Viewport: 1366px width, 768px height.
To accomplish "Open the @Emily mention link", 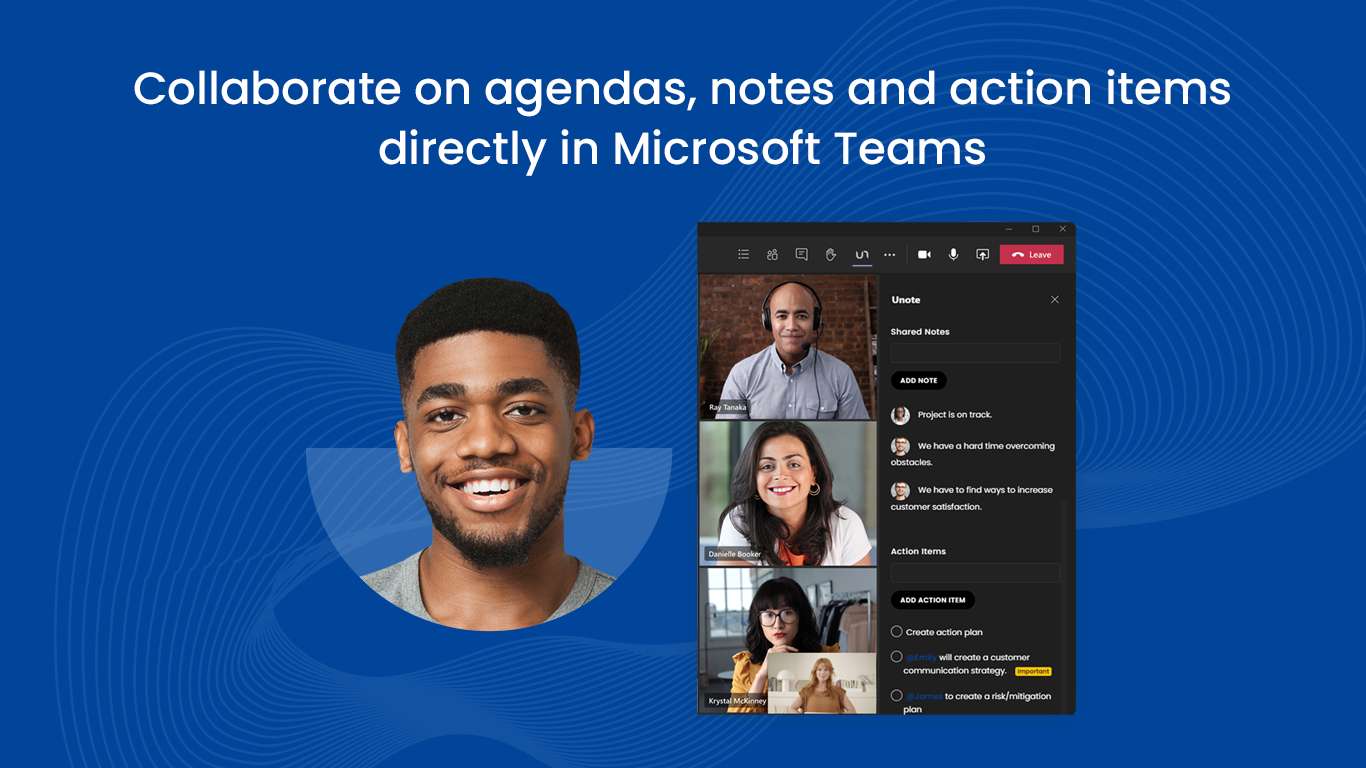I will [x=921, y=658].
